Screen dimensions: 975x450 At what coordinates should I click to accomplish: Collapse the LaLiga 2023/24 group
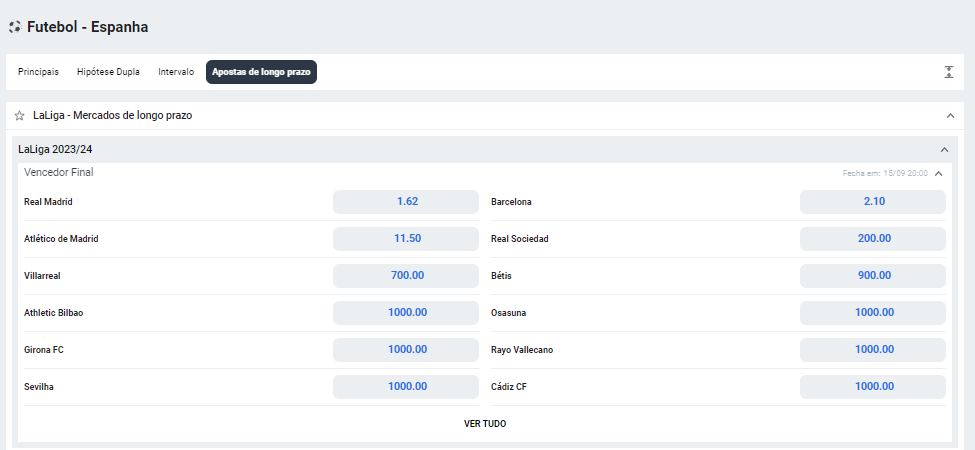(x=945, y=150)
